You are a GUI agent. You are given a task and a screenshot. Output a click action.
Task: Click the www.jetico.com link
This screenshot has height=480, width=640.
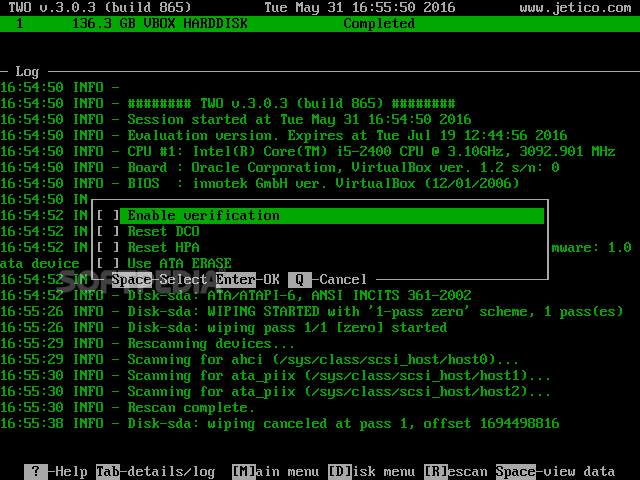576,7
